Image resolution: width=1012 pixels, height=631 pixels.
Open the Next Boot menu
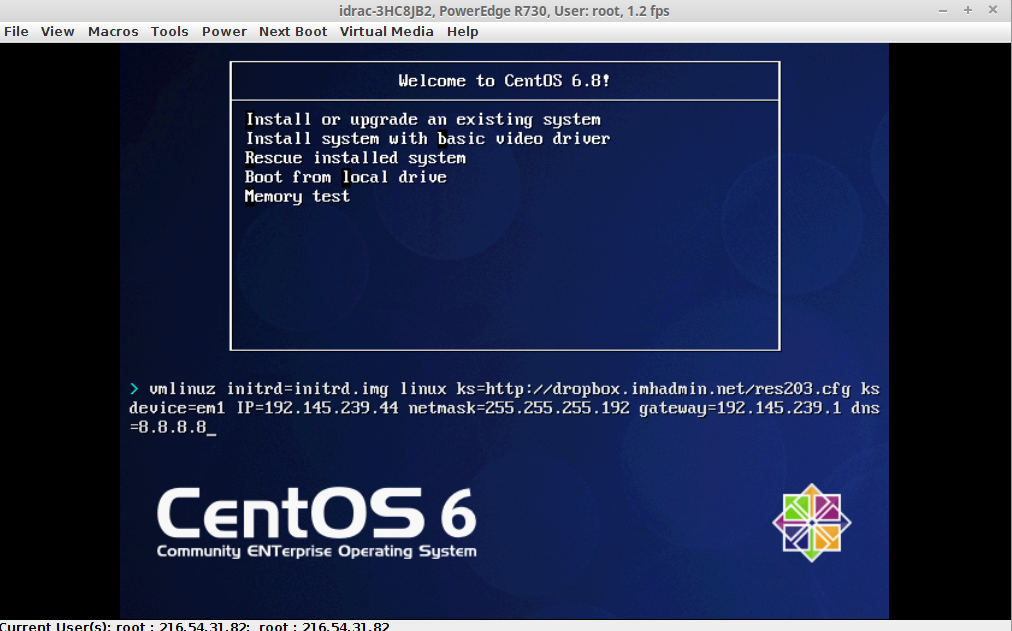click(293, 31)
